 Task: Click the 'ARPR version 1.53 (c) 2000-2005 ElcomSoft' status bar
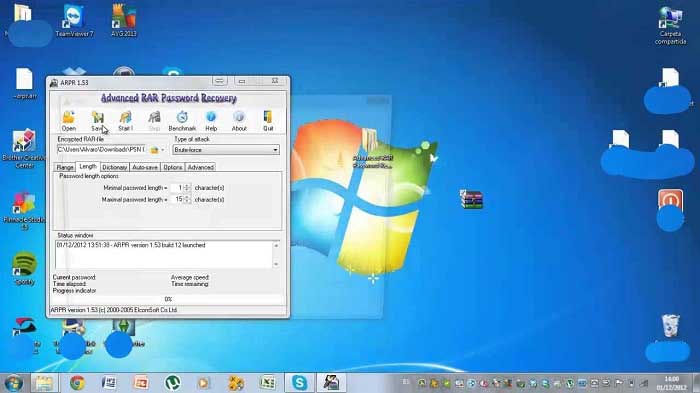168,309
